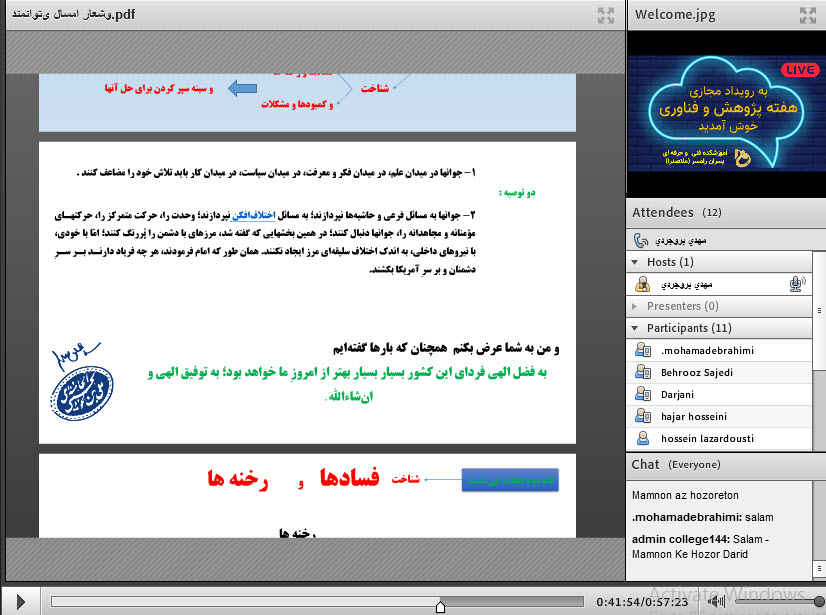Click the user icon next to Darjani
This screenshot has width=826, height=615.
point(643,394)
